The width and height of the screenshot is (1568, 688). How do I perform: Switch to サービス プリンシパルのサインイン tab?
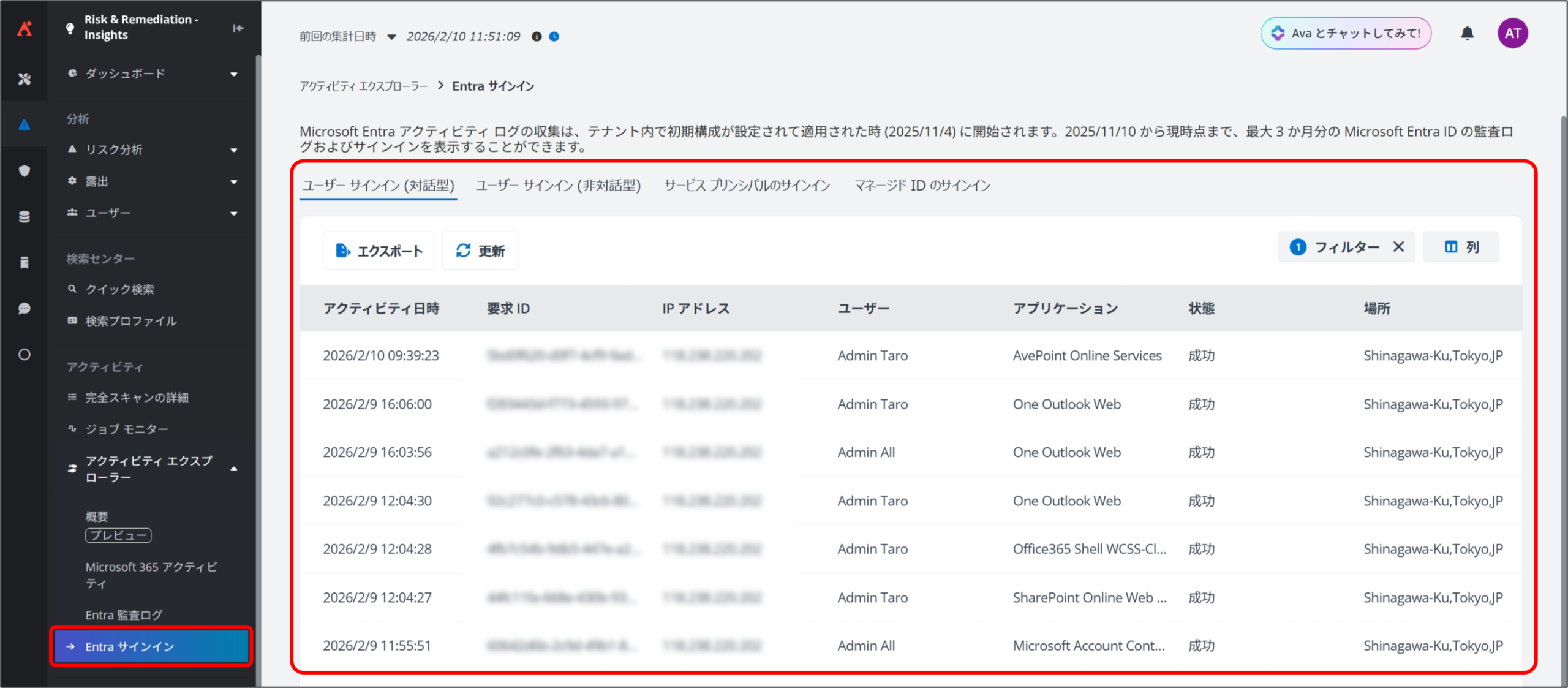[747, 185]
